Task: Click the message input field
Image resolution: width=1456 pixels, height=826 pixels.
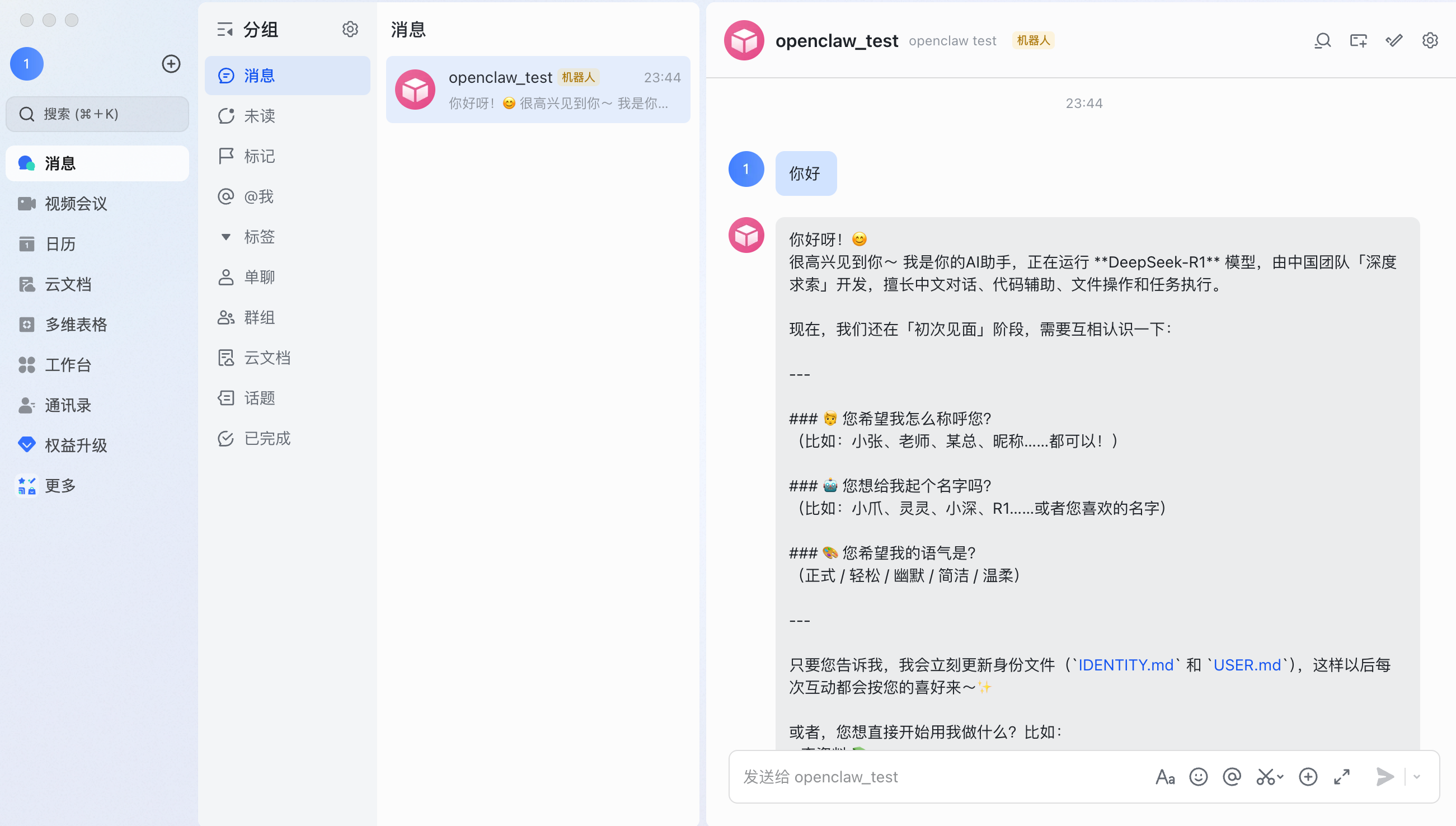Action: click(936, 777)
